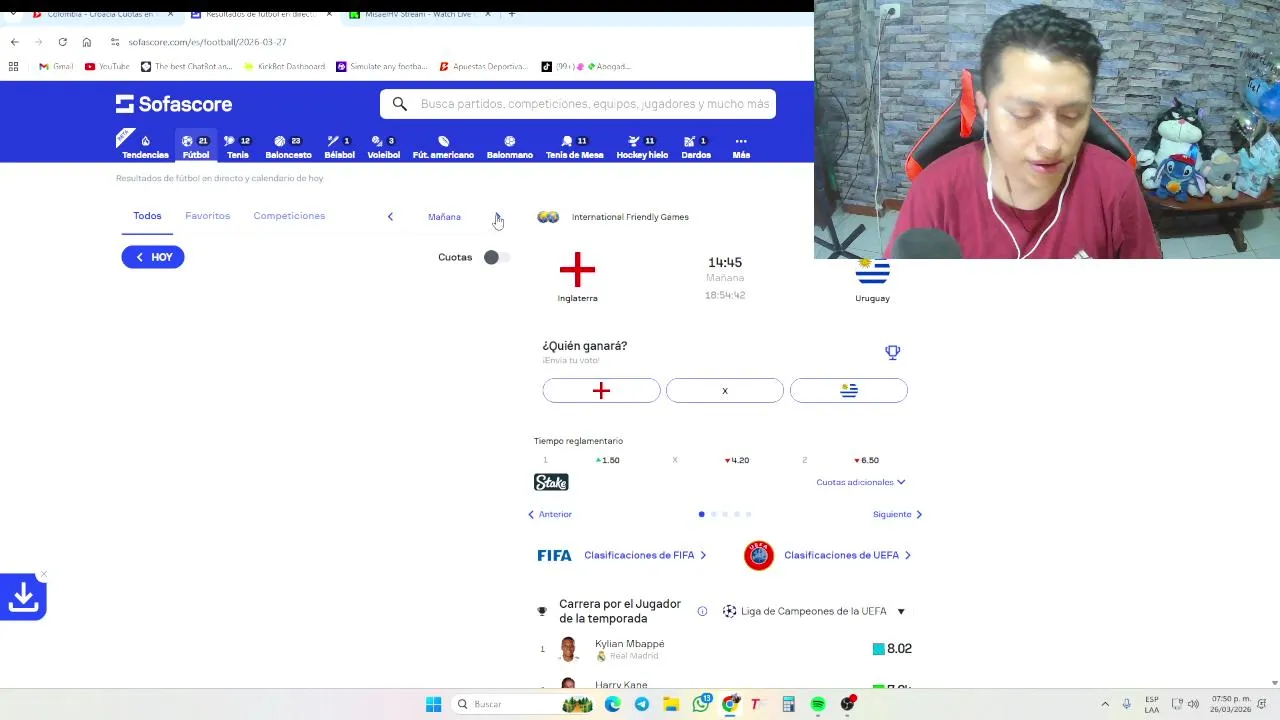Open WhatsApp from taskbar

tap(701, 704)
